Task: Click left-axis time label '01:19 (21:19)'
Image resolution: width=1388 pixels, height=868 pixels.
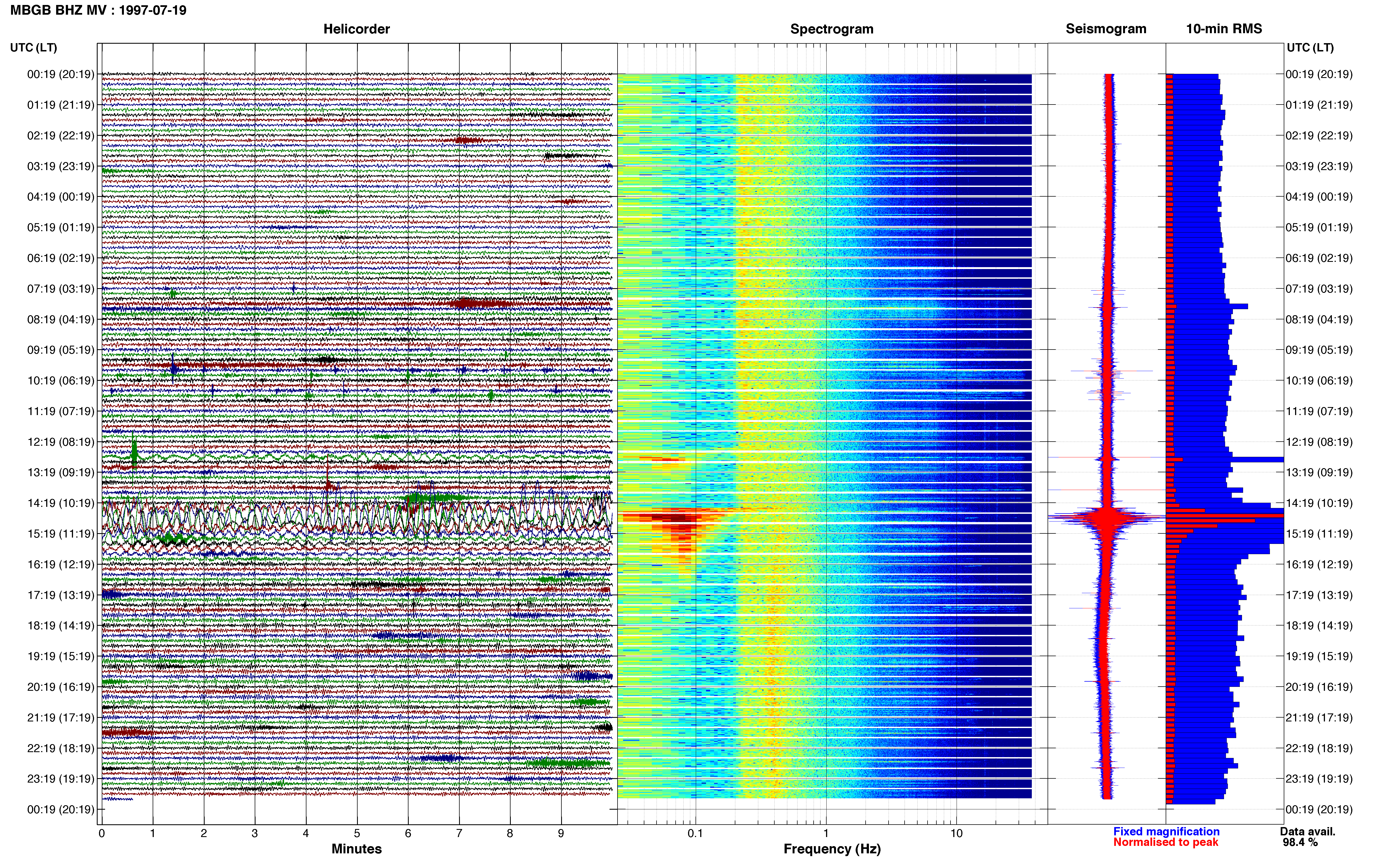Action: coord(61,105)
